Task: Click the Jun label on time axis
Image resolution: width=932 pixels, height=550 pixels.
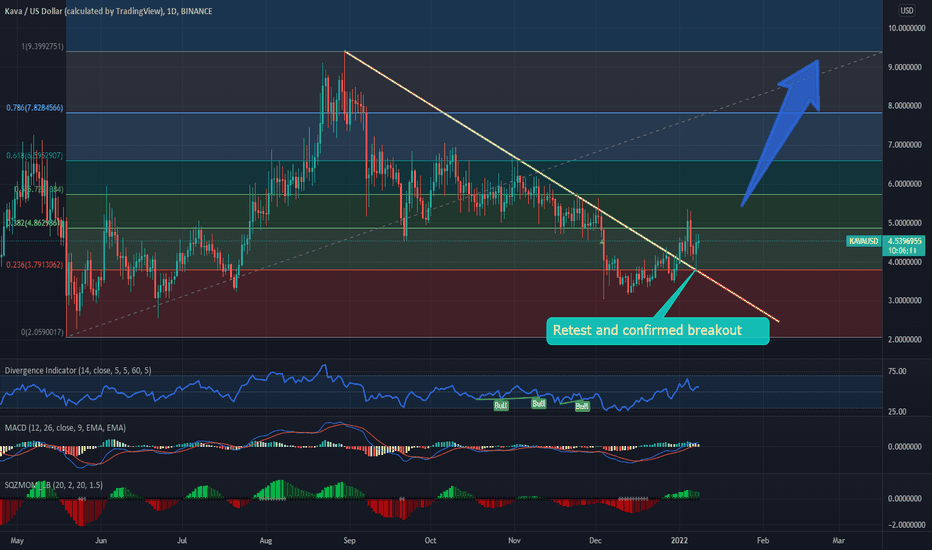Action: (101, 540)
